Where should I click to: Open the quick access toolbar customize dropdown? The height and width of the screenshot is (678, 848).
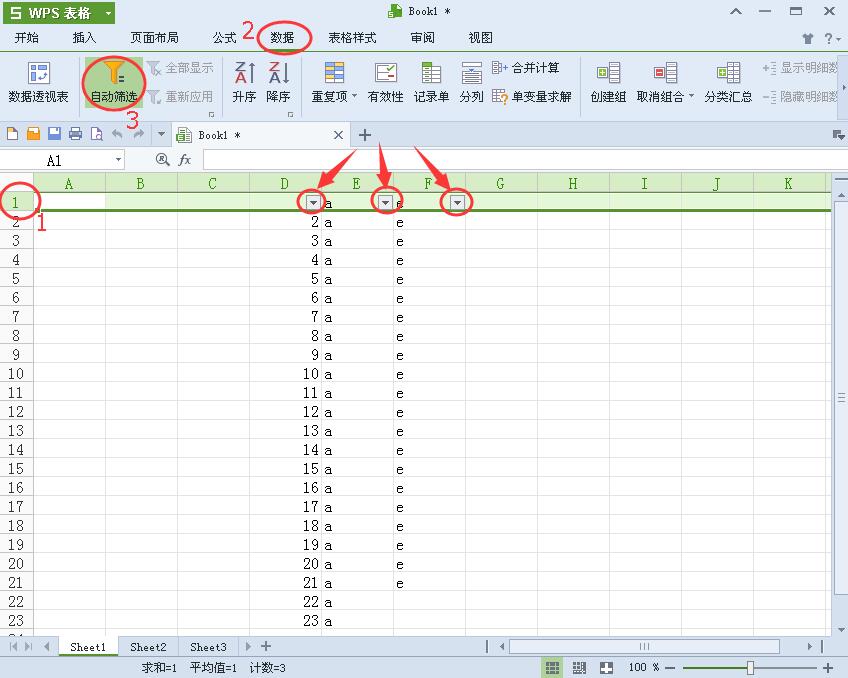click(161, 134)
